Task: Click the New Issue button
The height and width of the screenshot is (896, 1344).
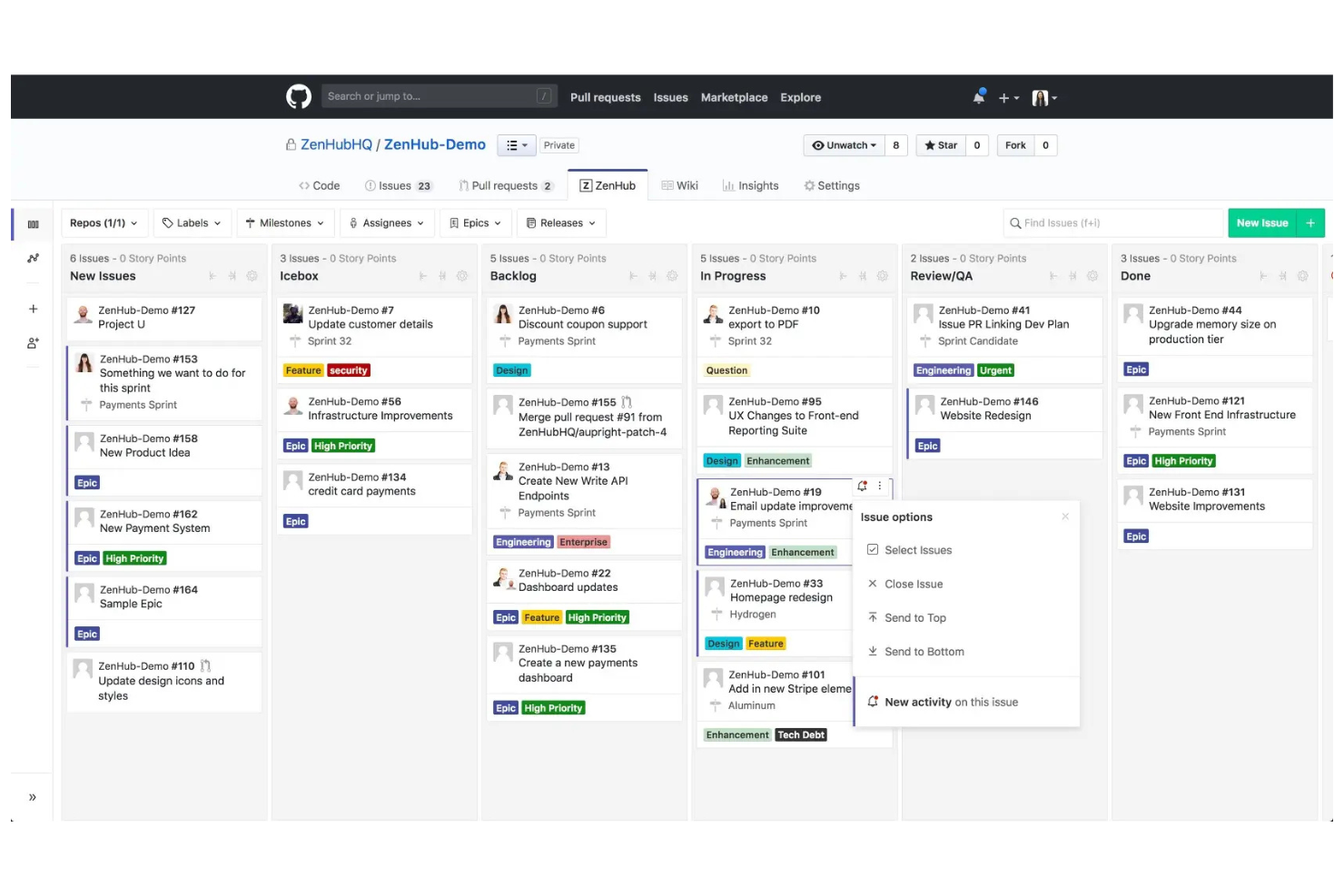Action: 1262,222
